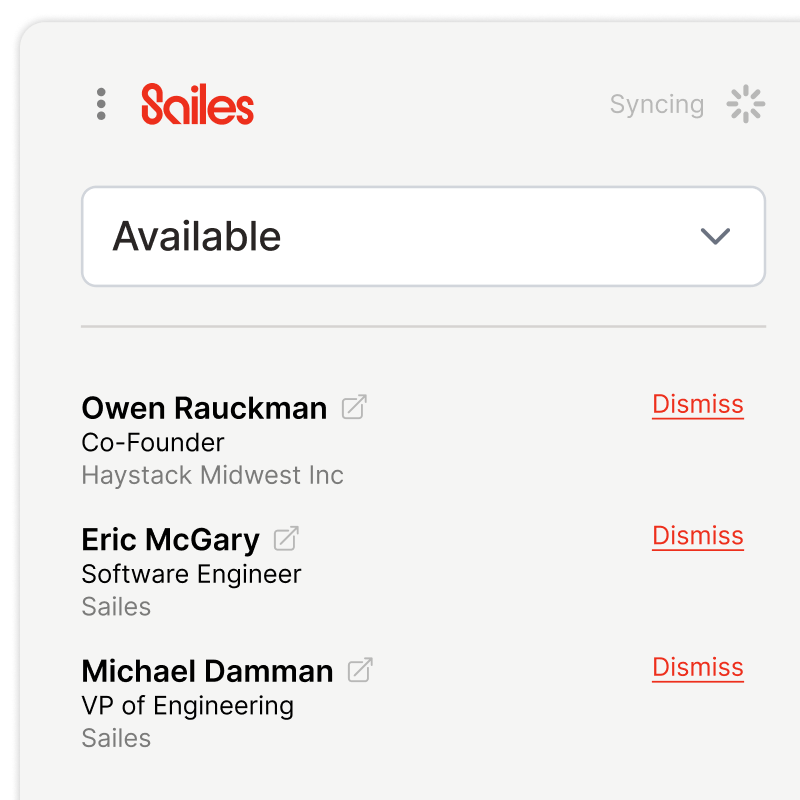Click the Sailes company under Michael Damman

click(x=116, y=738)
